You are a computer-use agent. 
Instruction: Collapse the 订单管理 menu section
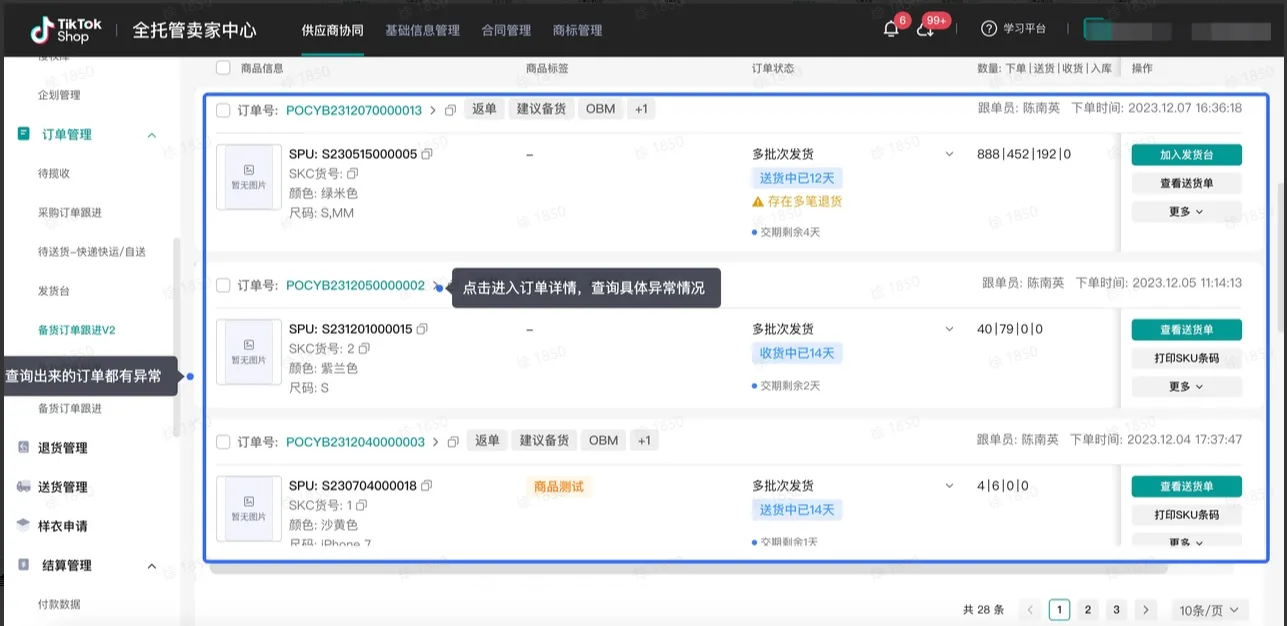click(152, 135)
